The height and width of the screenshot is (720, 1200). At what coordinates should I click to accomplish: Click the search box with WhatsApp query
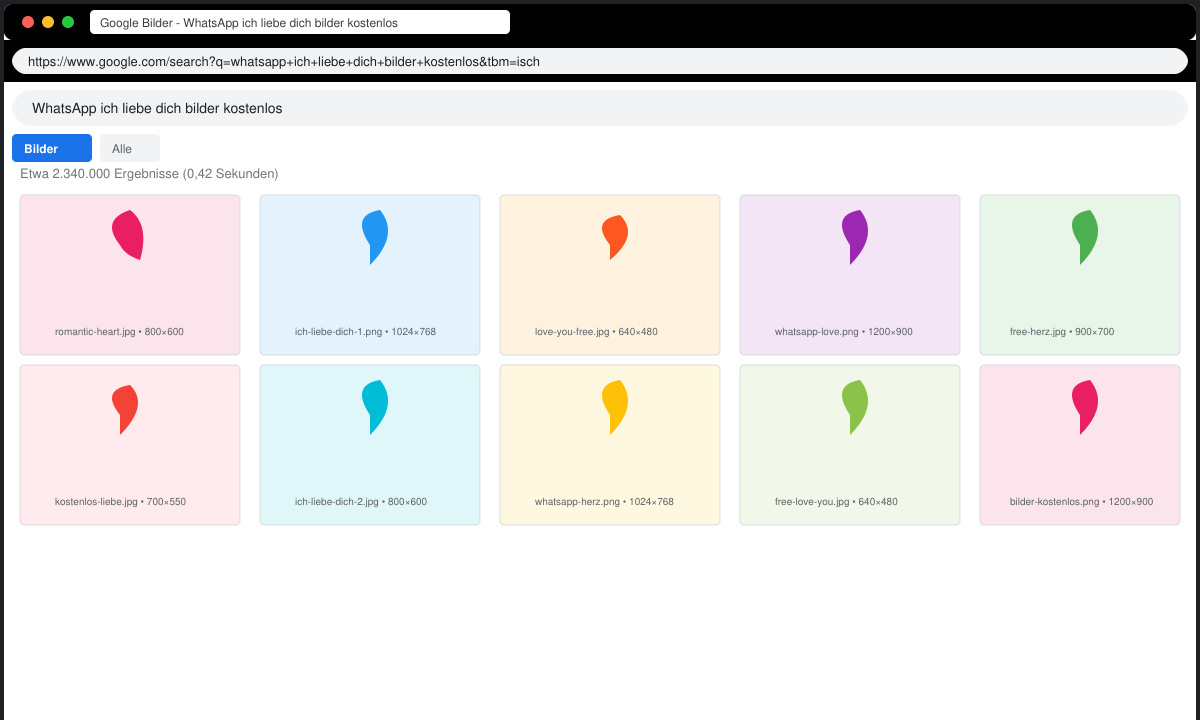click(x=600, y=108)
